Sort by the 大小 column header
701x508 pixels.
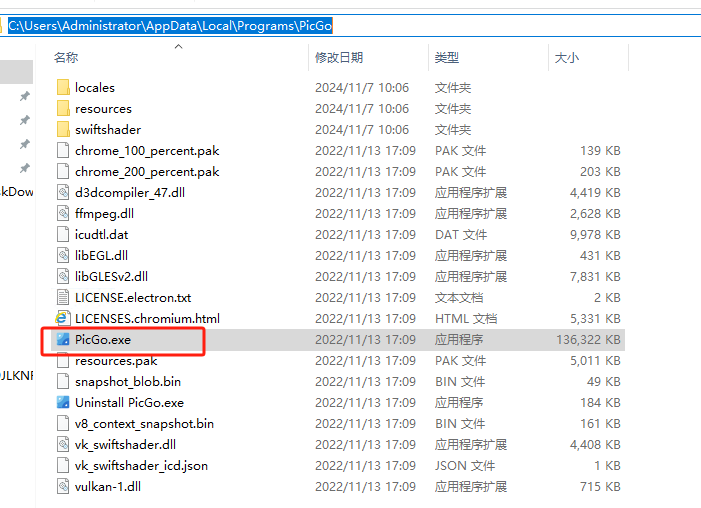point(566,58)
